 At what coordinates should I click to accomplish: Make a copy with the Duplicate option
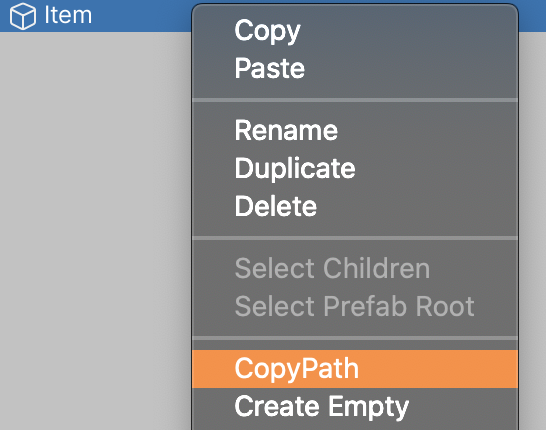click(355, 169)
